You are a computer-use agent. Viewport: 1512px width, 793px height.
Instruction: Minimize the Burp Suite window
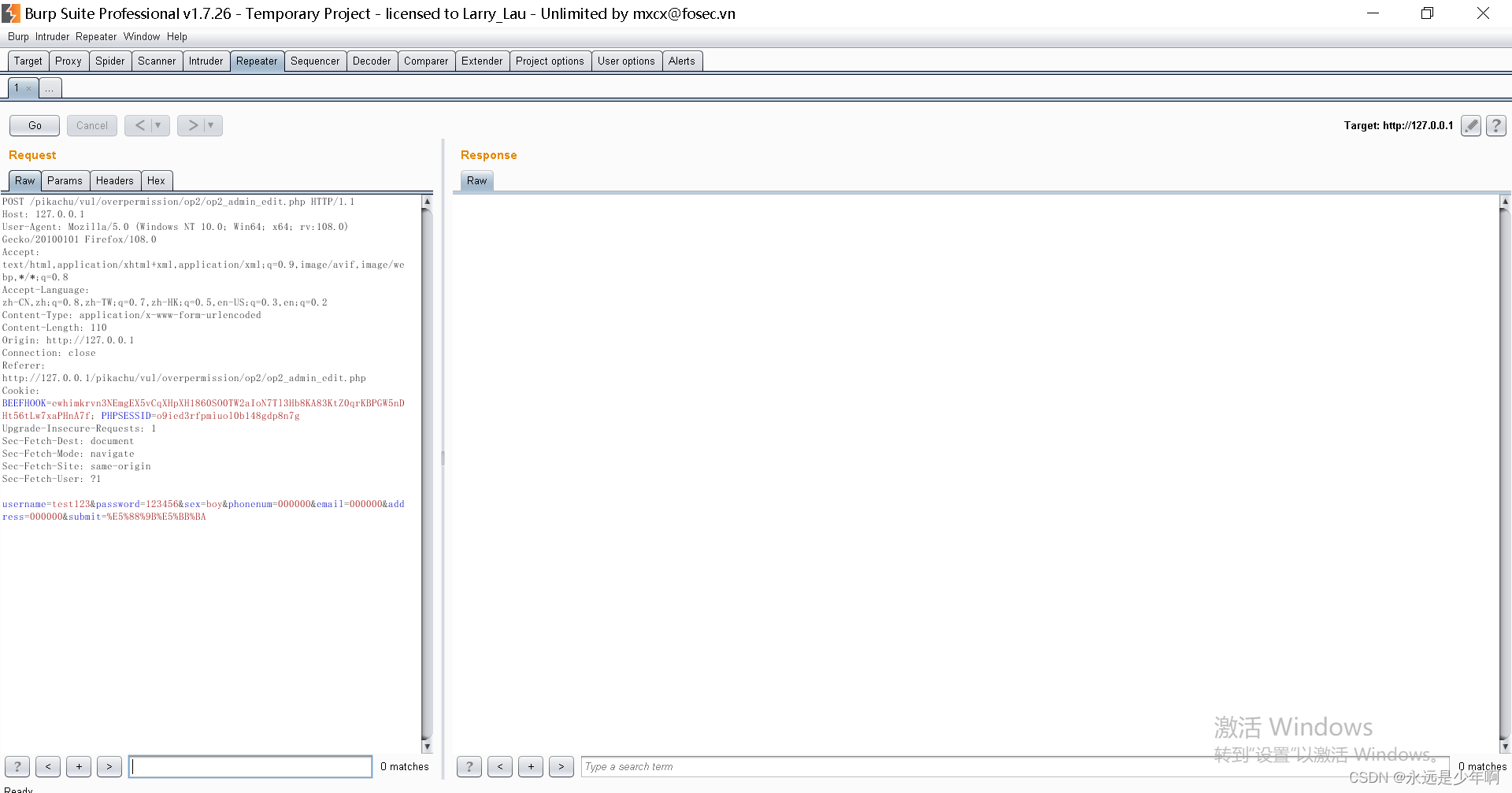pyautogui.click(x=1373, y=13)
